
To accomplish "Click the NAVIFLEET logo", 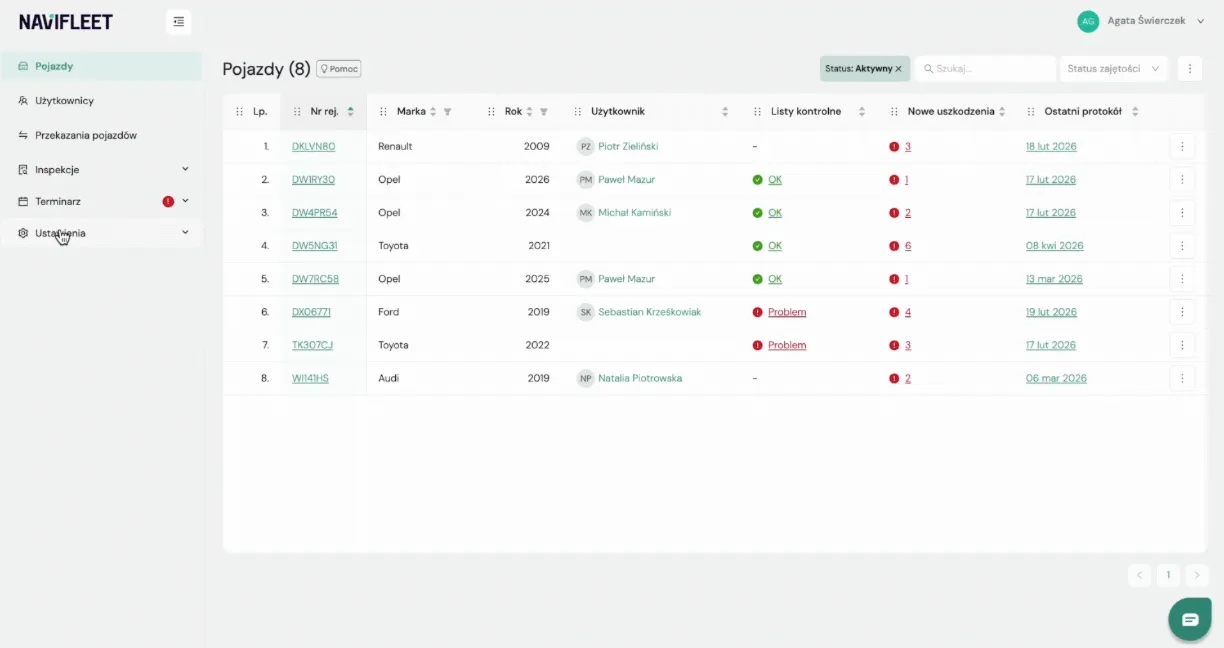I will 66,21.
